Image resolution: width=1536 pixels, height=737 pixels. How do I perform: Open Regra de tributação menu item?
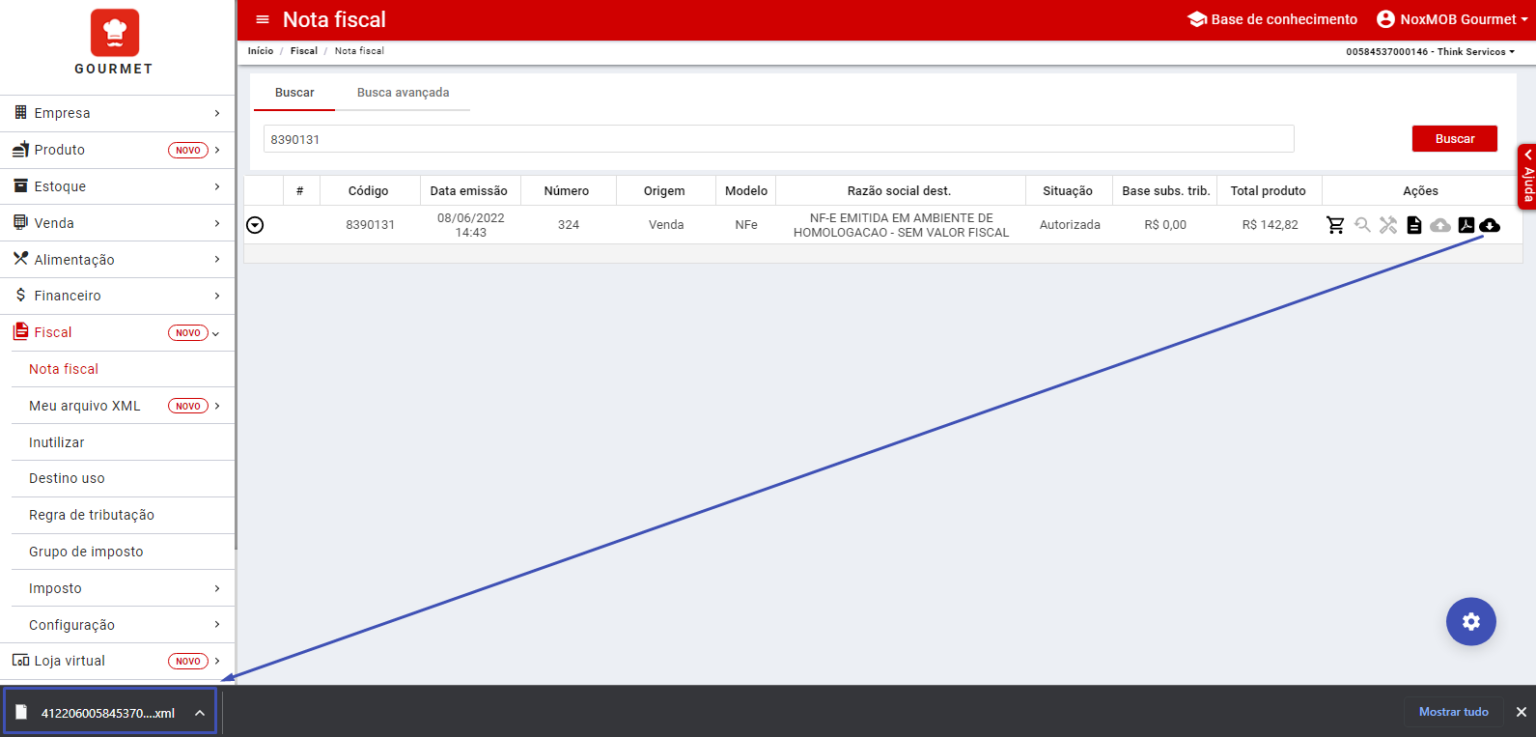pos(92,515)
